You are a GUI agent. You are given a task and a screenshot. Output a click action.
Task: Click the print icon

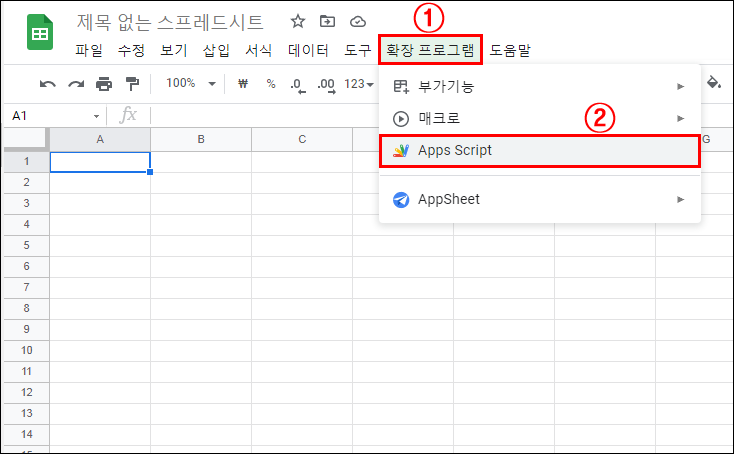[104, 84]
